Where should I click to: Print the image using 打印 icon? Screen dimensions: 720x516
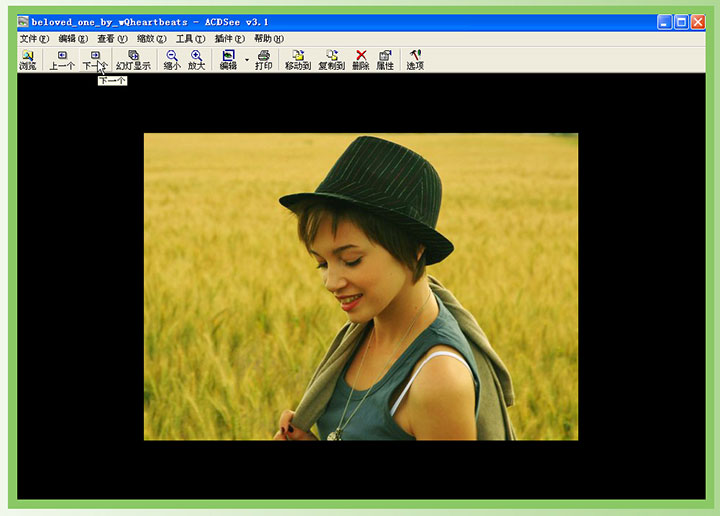coord(263,60)
